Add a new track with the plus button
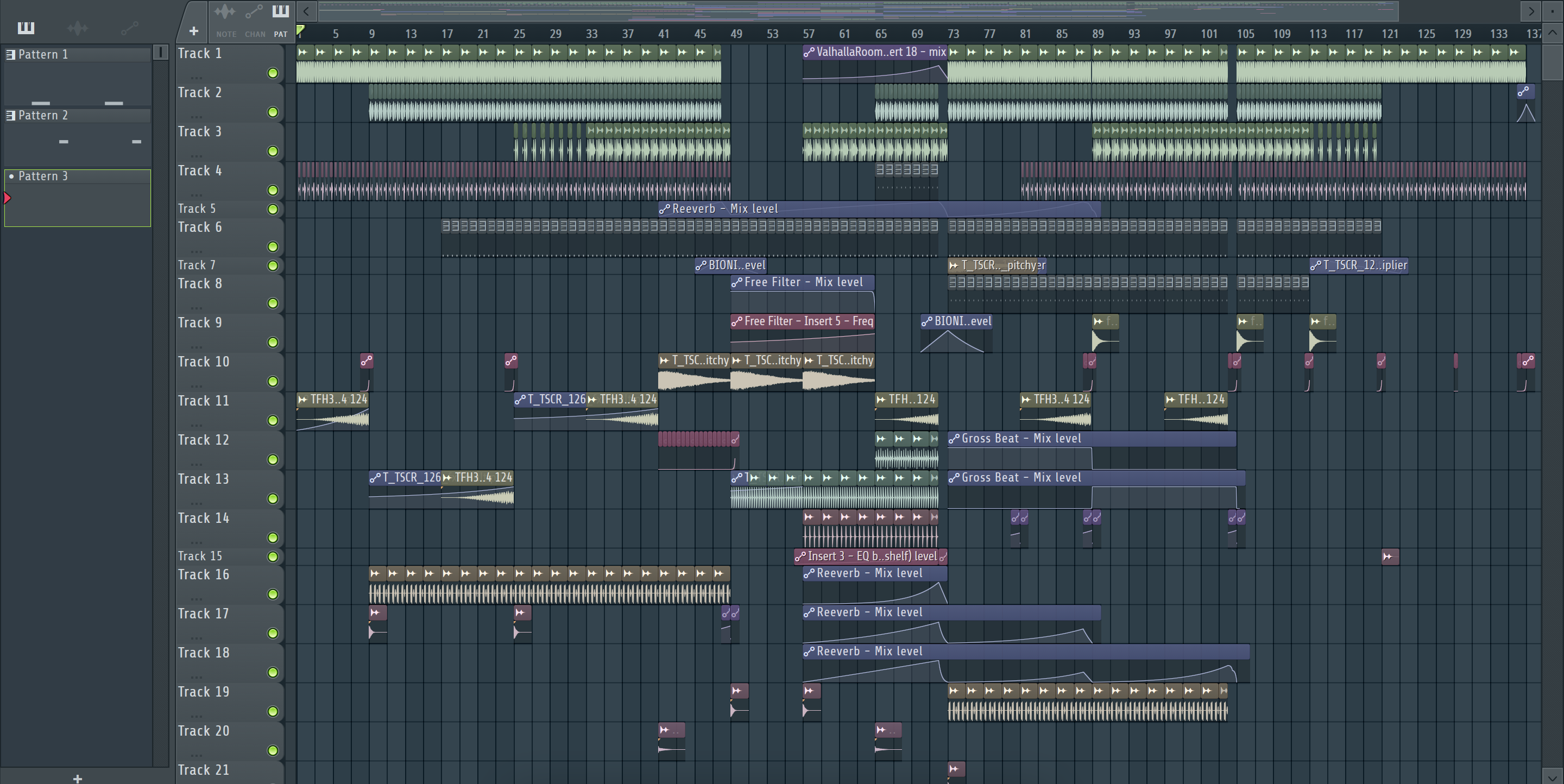 (194, 30)
